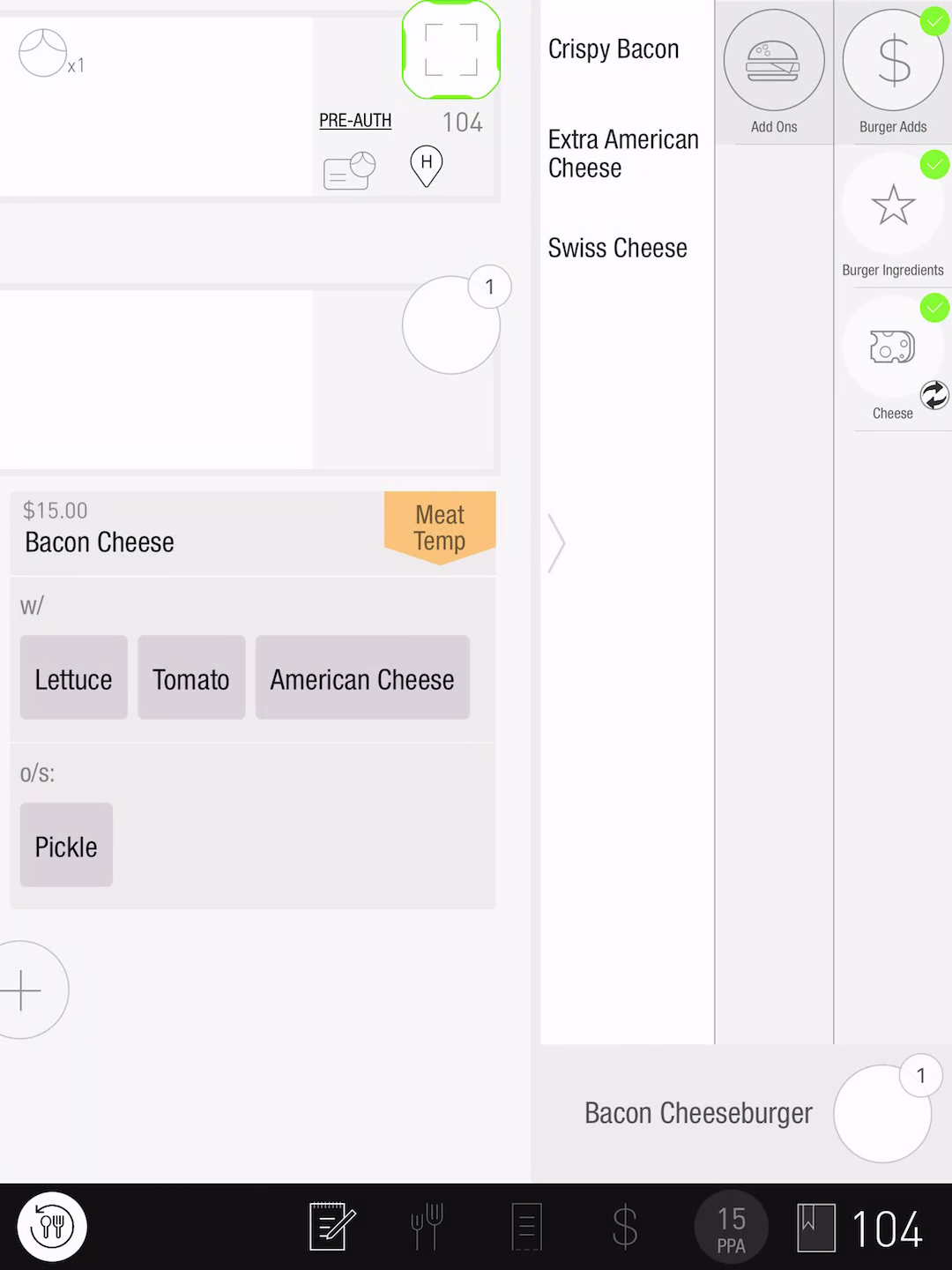Open the Meat Temp modifier tag

440,527
